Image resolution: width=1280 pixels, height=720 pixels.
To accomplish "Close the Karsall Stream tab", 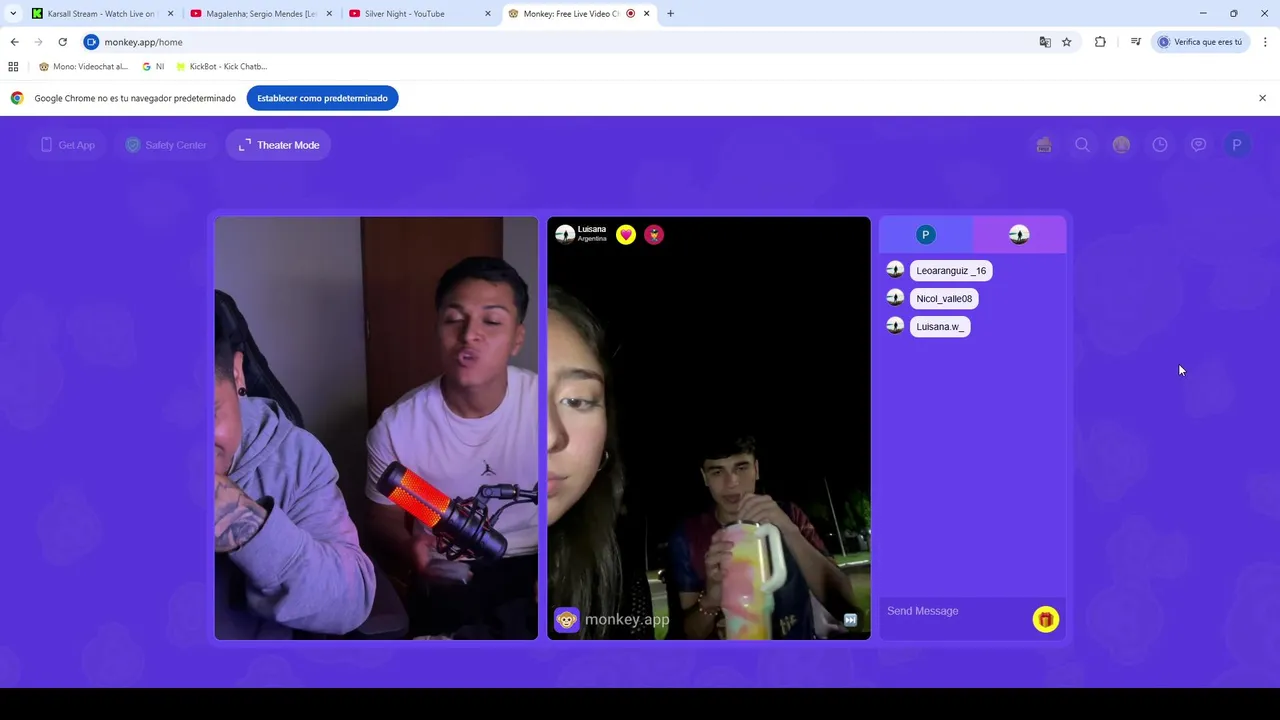I will (x=170, y=14).
